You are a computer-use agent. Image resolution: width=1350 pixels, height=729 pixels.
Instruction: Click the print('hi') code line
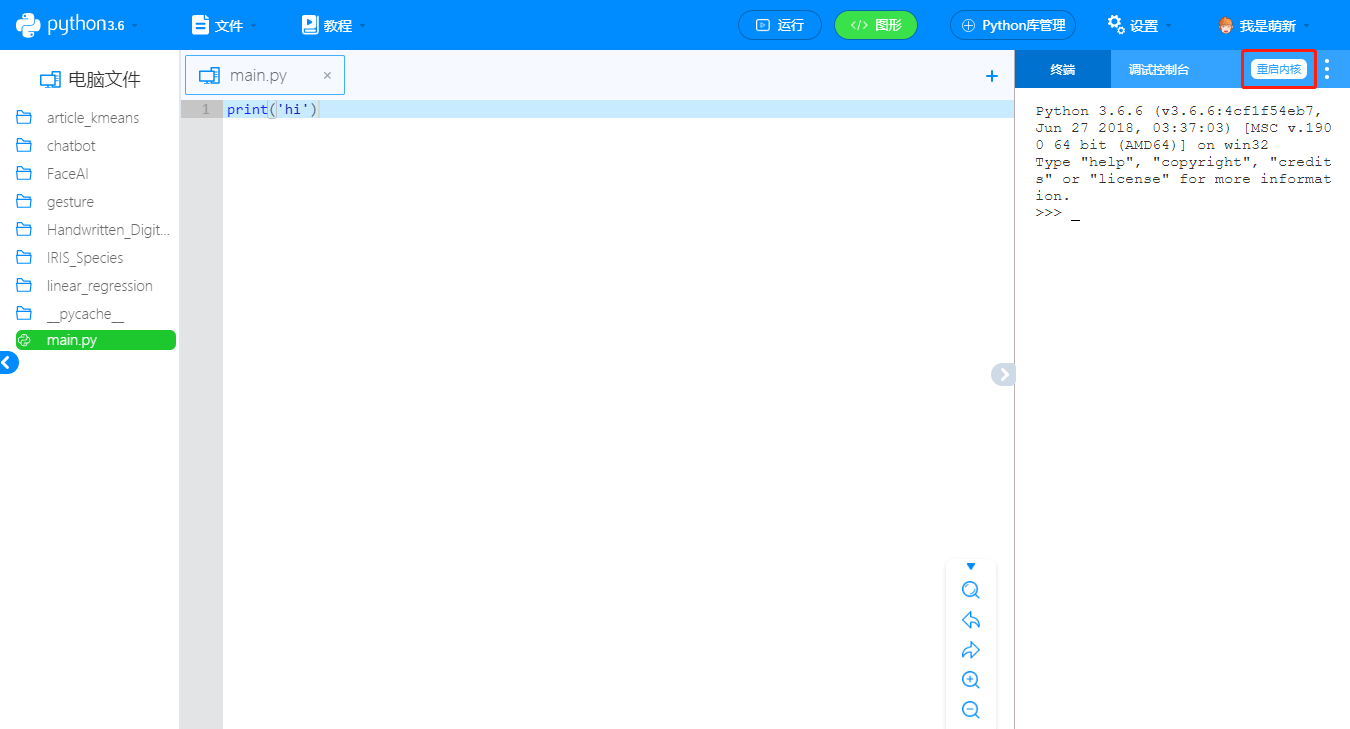pyautogui.click(x=272, y=109)
